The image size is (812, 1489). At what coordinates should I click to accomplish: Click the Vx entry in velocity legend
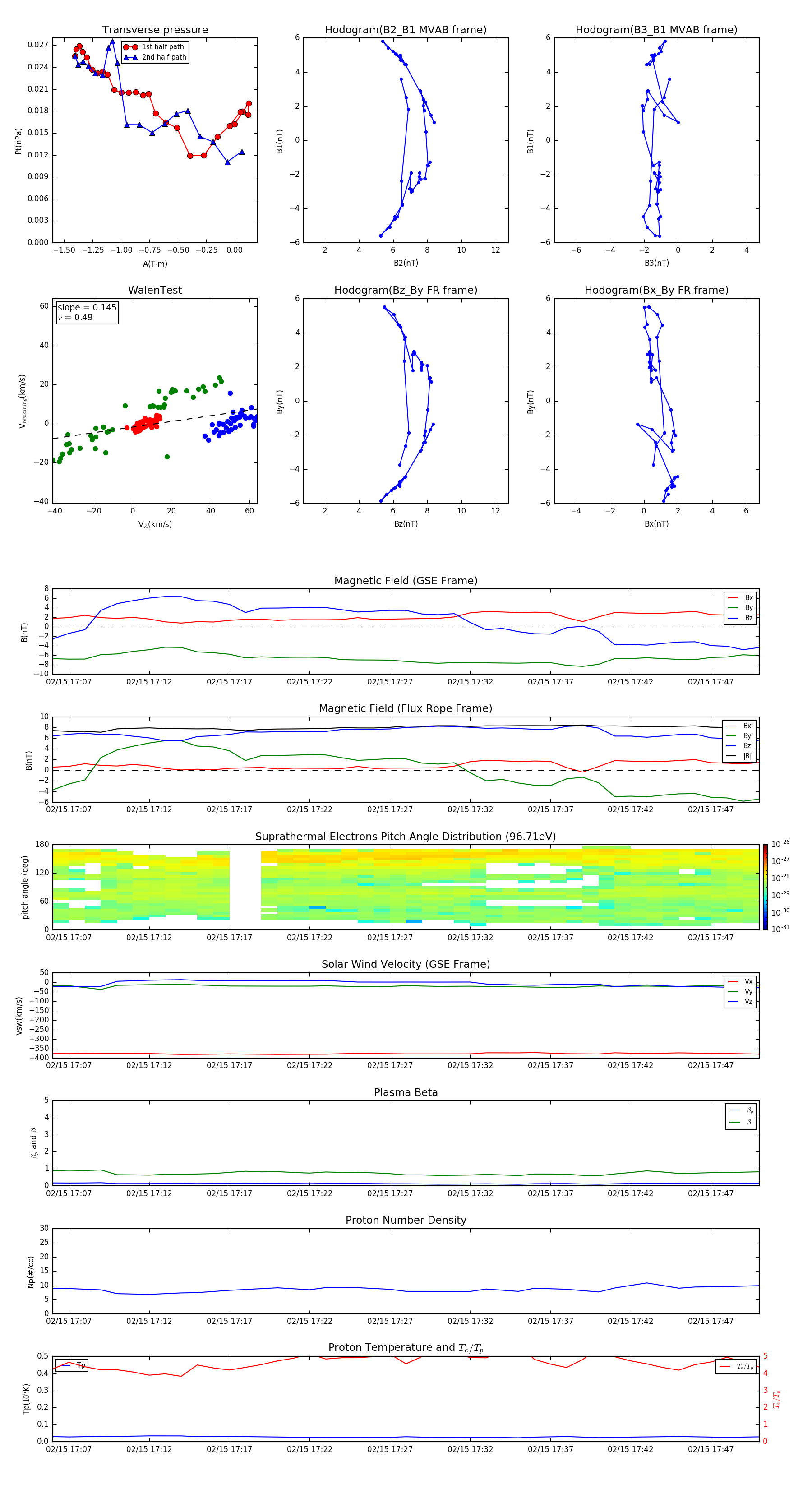tap(740, 981)
